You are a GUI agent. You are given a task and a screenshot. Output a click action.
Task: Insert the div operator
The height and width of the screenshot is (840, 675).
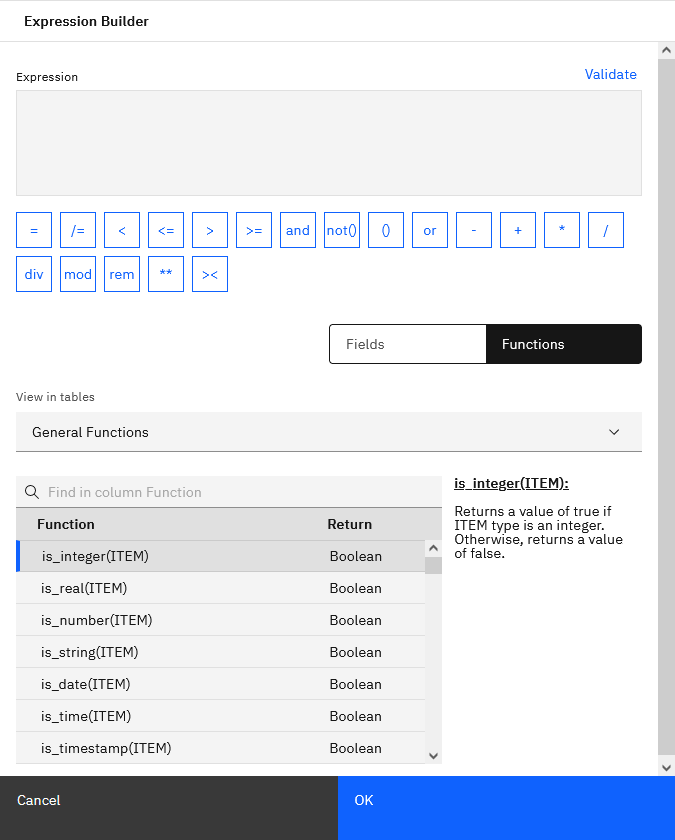tap(33, 274)
